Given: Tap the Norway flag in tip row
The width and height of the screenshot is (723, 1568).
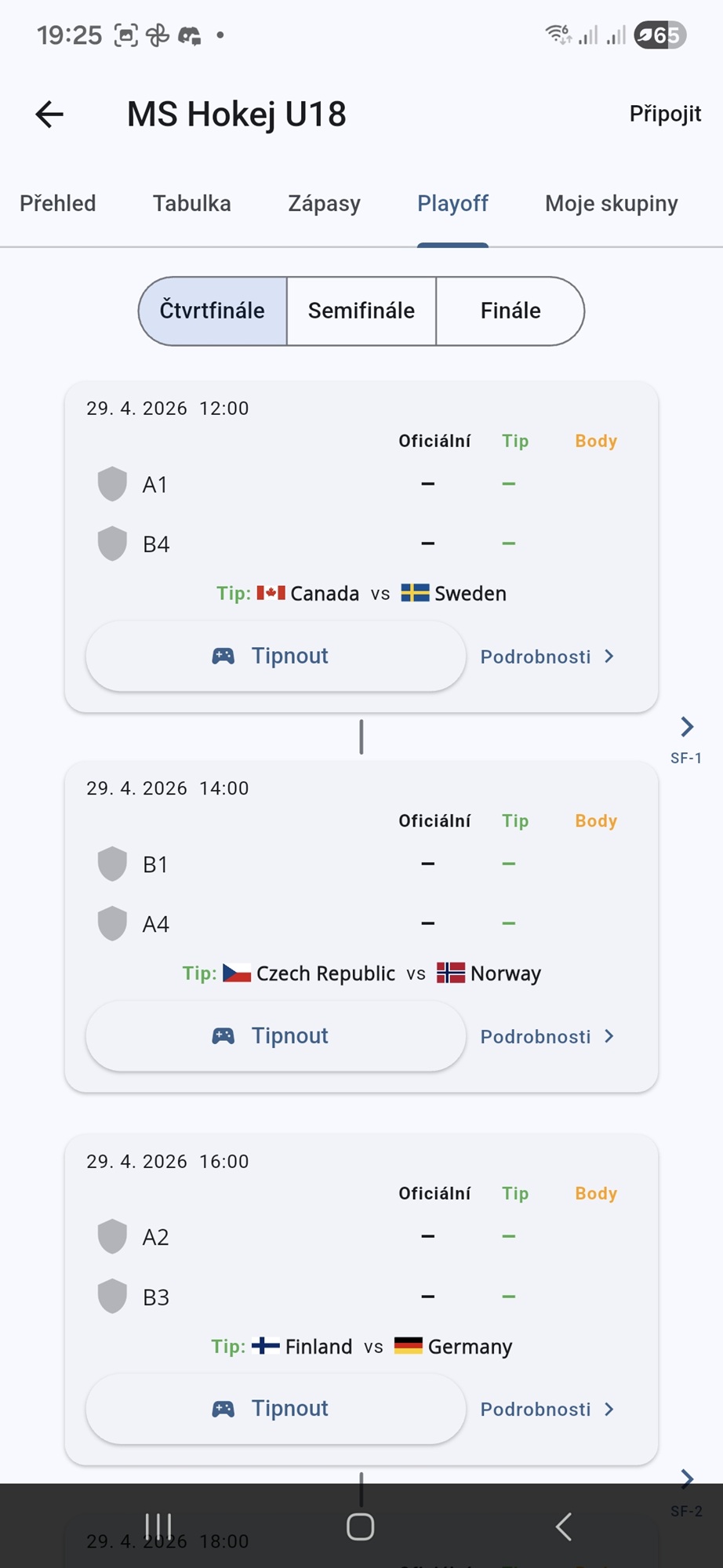Looking at the screenshot, I should [x=451, y=973].
